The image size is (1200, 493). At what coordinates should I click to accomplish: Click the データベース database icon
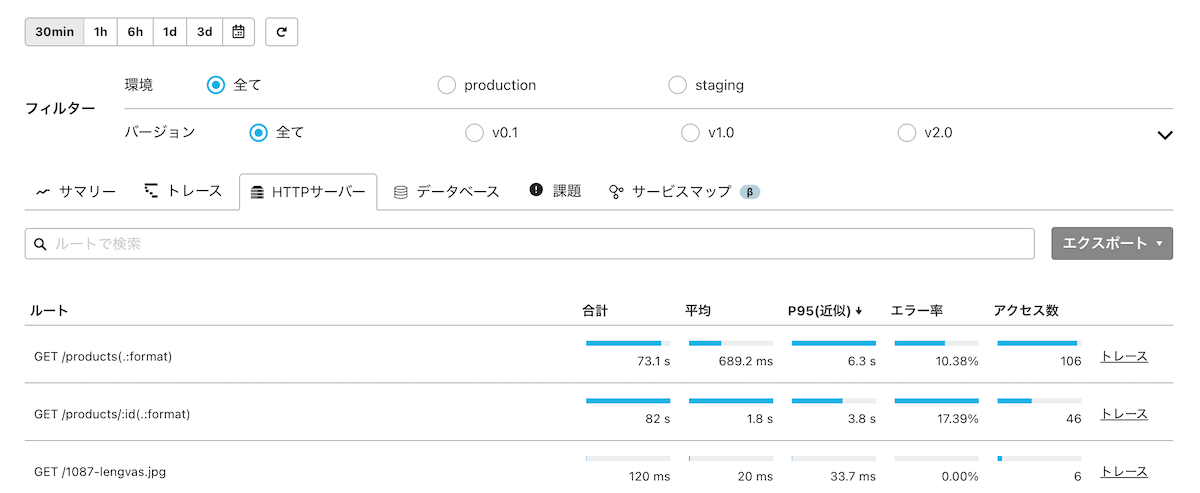click(x=401, y=192)
